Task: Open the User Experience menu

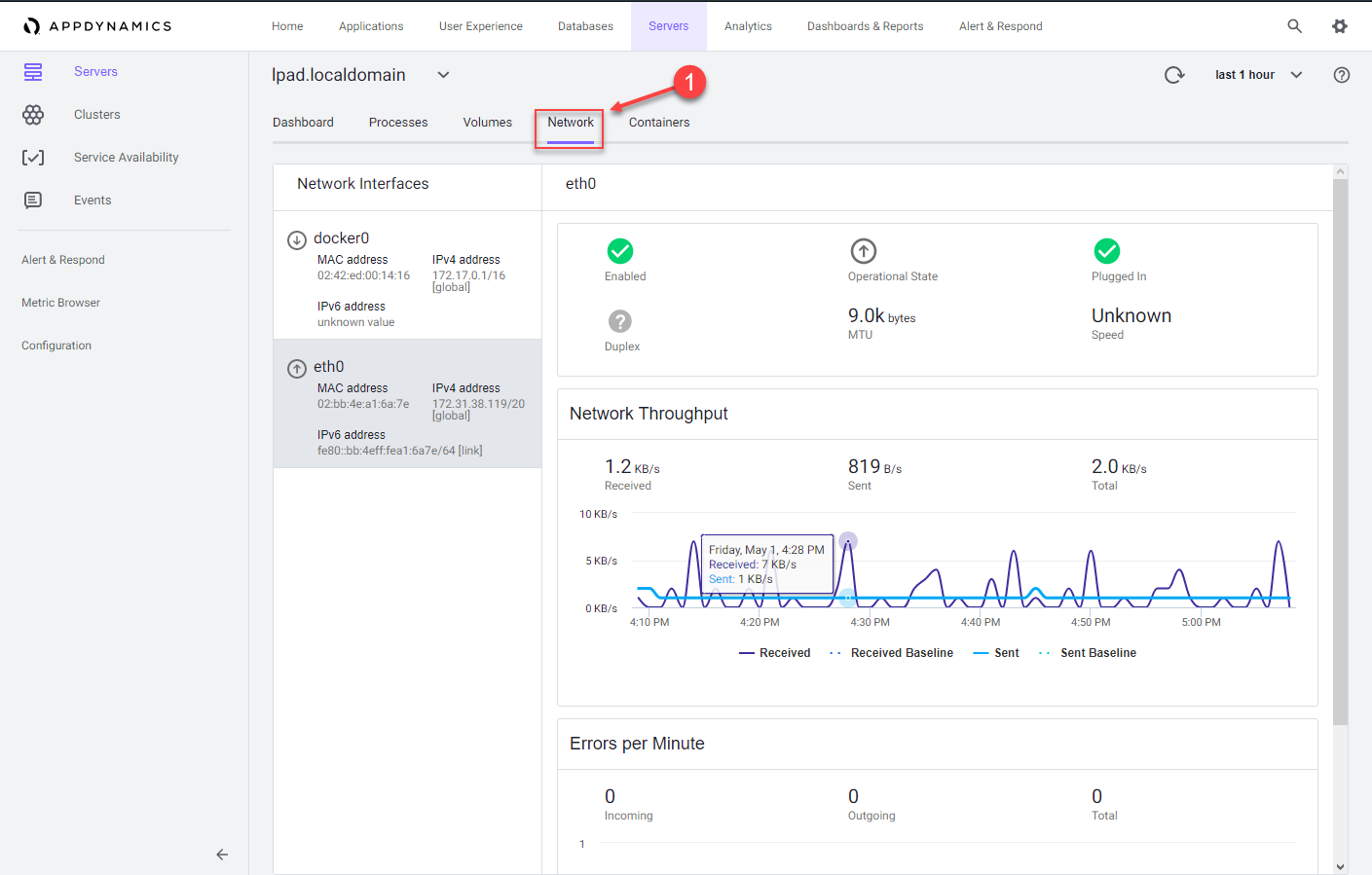Action: pyautogui.click(x=481, y=26)
